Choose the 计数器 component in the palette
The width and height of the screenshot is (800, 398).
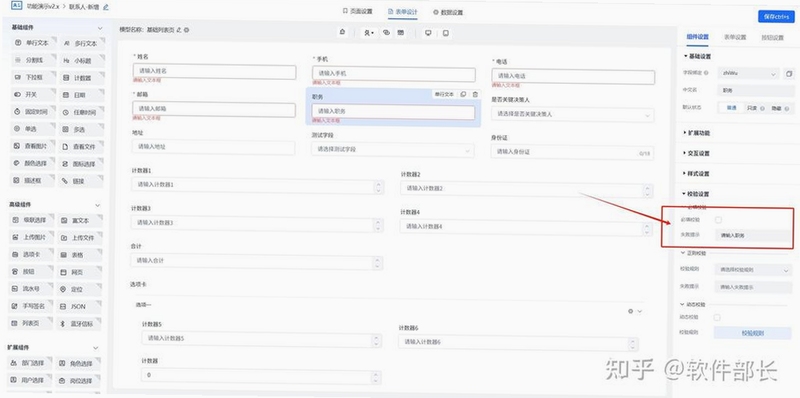click(82, 78)
